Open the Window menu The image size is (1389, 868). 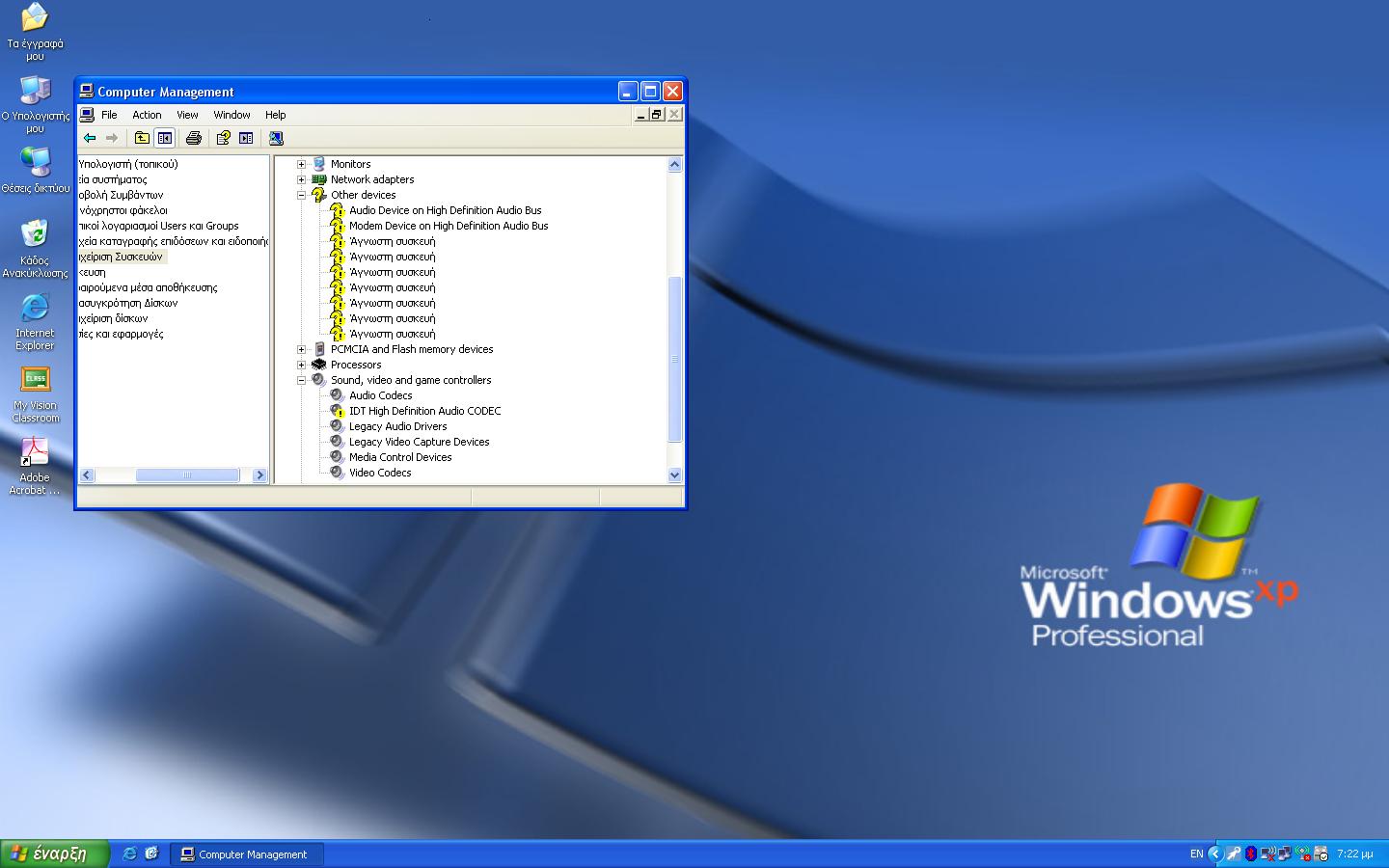point(231,115)
